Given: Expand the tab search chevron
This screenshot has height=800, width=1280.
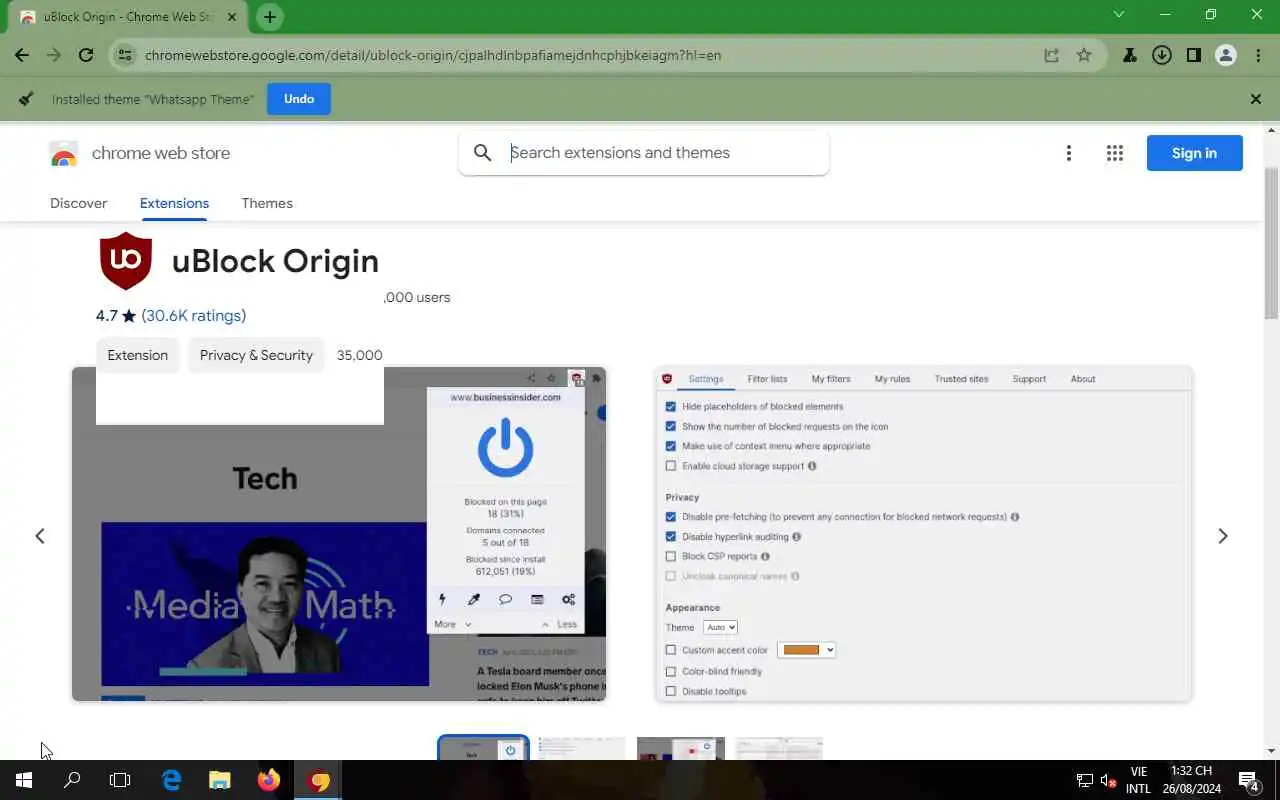Looking at the screenshot, I should coord(1119,14).
